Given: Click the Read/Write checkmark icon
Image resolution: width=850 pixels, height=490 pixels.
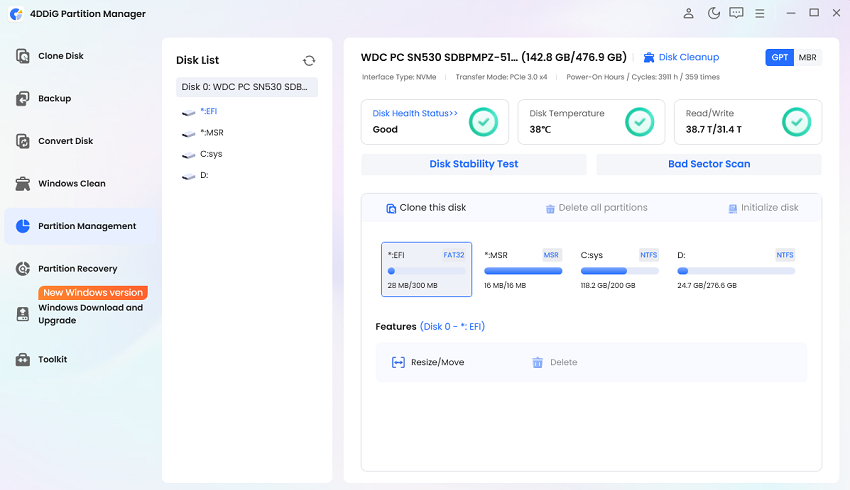Looking at the screenshot, I should pos(796,122).
